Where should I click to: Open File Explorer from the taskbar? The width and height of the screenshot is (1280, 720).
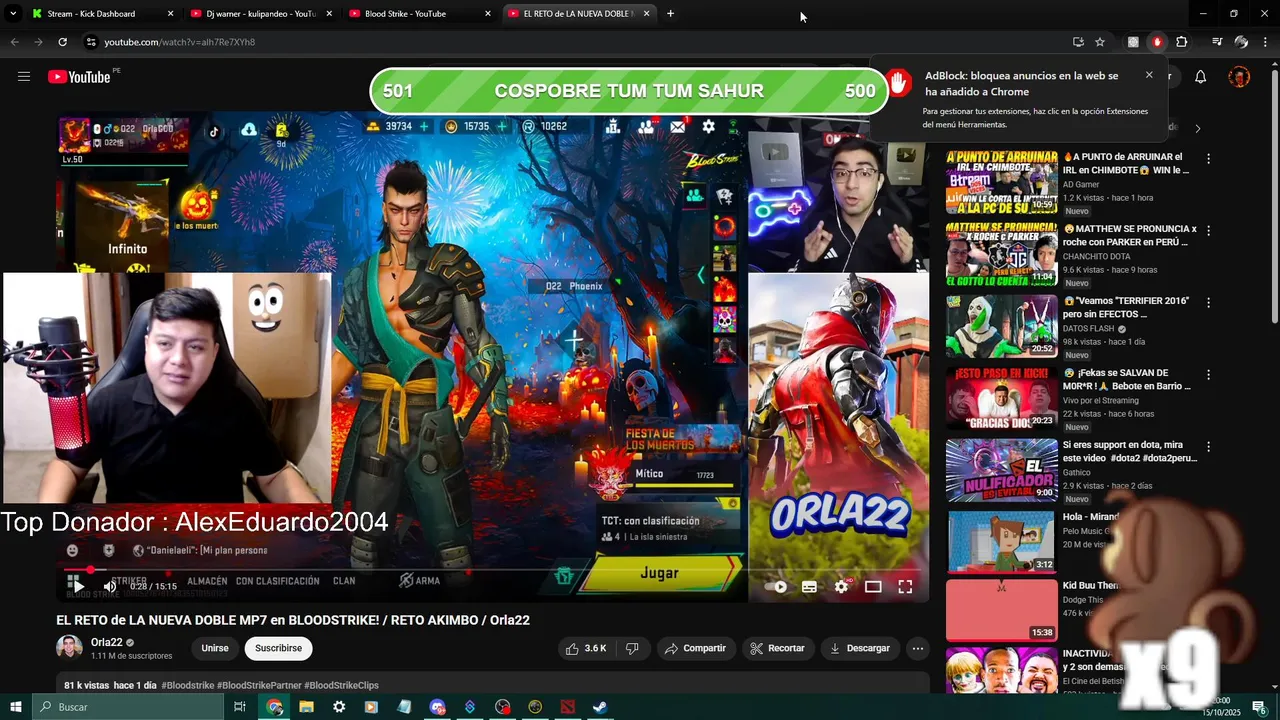(x=307, y=707)
